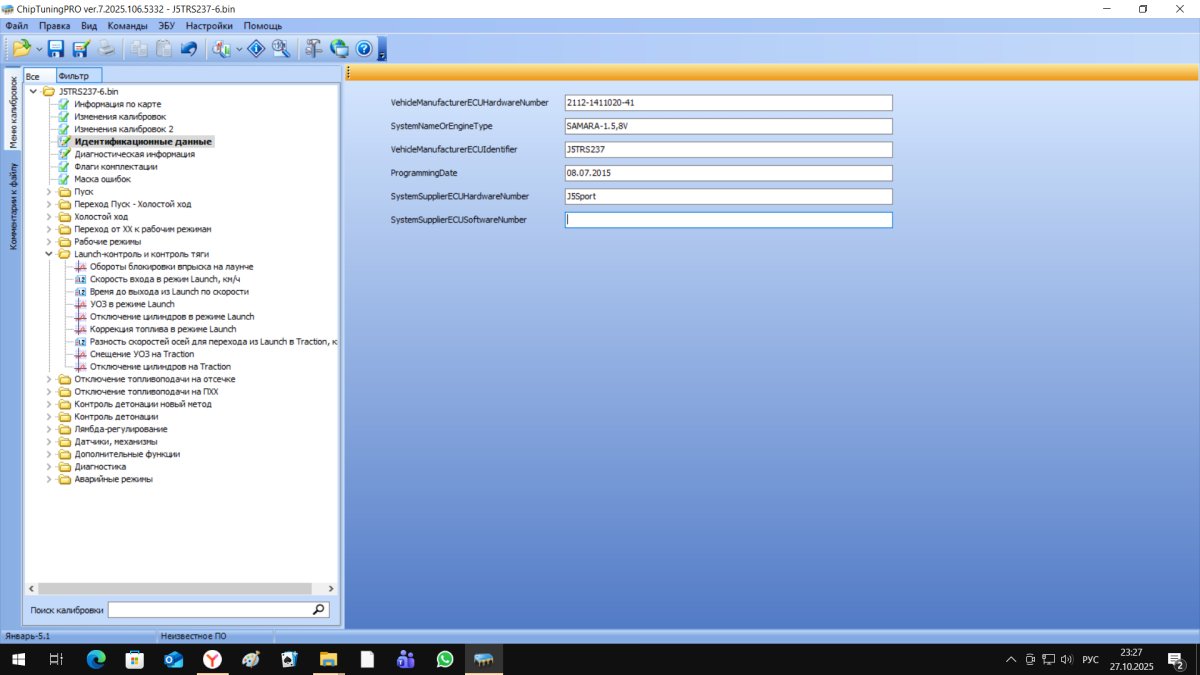This screenshot has width=1200, height=675.
Task: Select Диагностическая информация in the tree
Action: tap(134, 154)
